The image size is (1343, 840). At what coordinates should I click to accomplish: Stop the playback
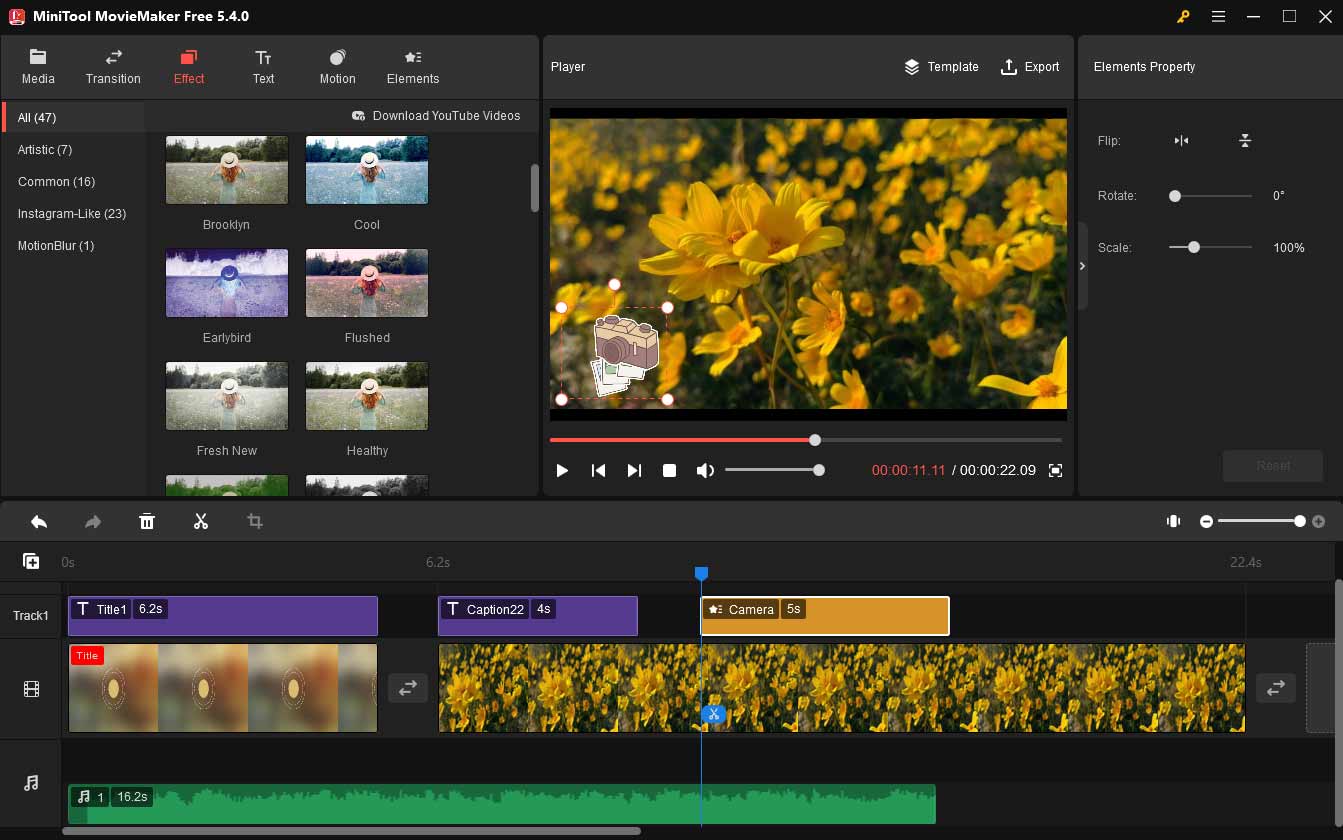click(x=670, y=470)
